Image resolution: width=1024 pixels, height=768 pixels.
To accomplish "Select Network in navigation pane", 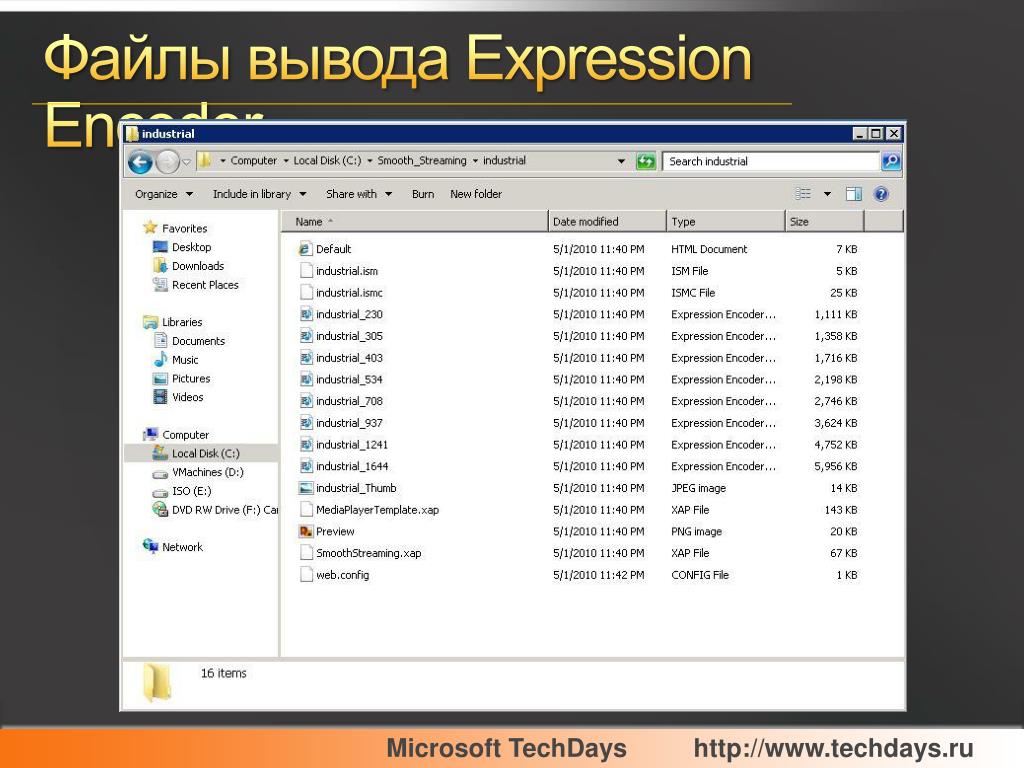I will (182, 547).
